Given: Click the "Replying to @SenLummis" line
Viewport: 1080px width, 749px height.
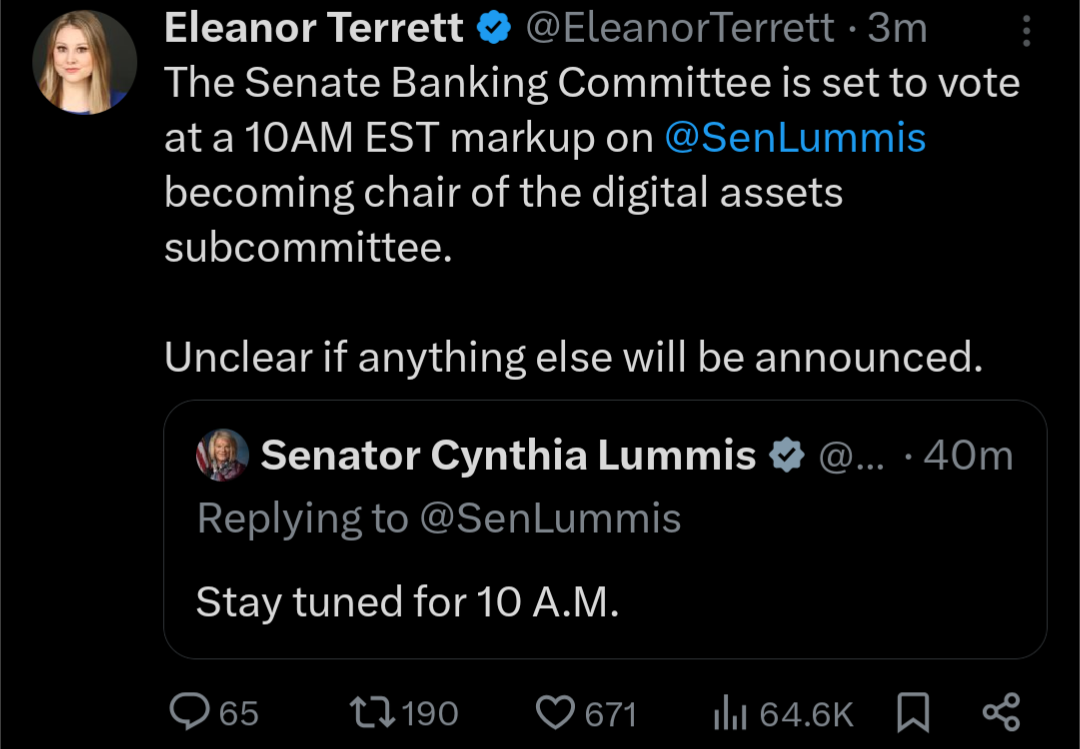Looking at the screenshot, I should click(x=438, y=519).
